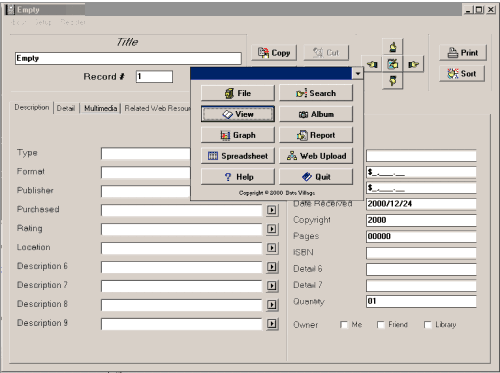The width and height of the screenshot is (500, 373).
Task: Click the hand pointing down navigation icon
Action: (393, 81)
